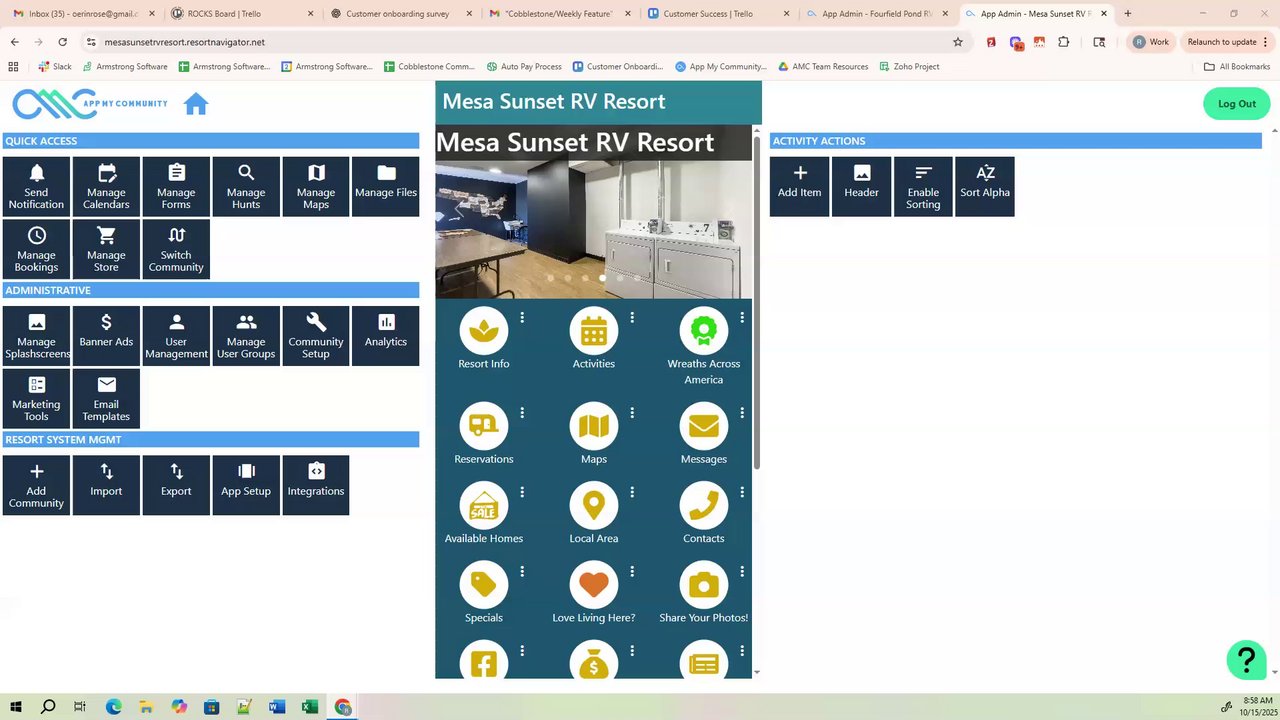
Task: Click Switch Community tile
Action: point(176,249)
